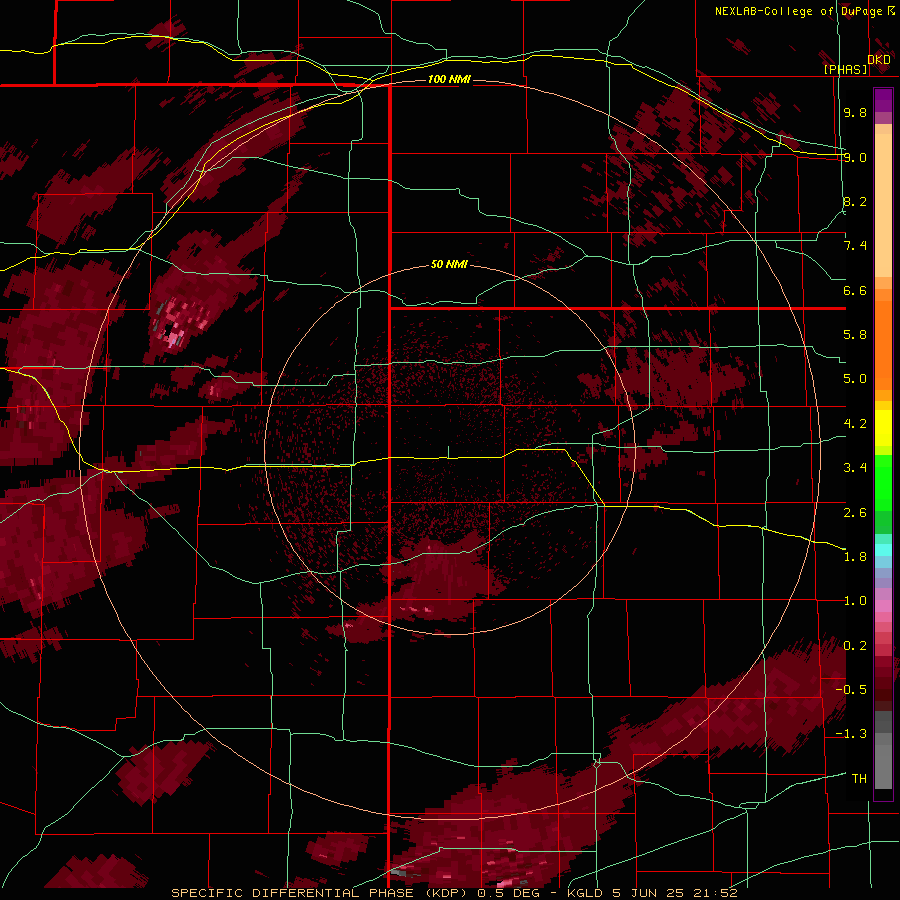Click the 9.8 legend value
This screenshot has height=900, width=900.
click(855, 112)
